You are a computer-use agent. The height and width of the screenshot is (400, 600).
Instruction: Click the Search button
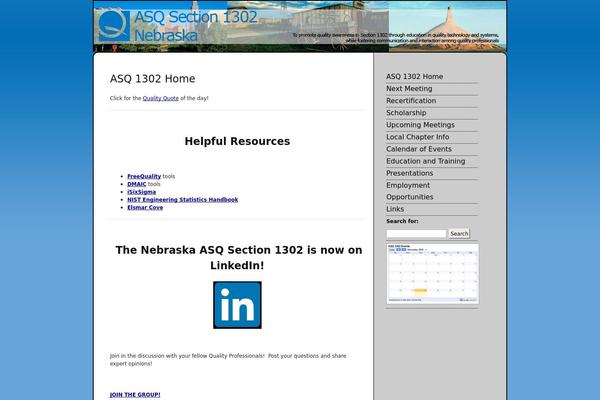tap(459, 233)
